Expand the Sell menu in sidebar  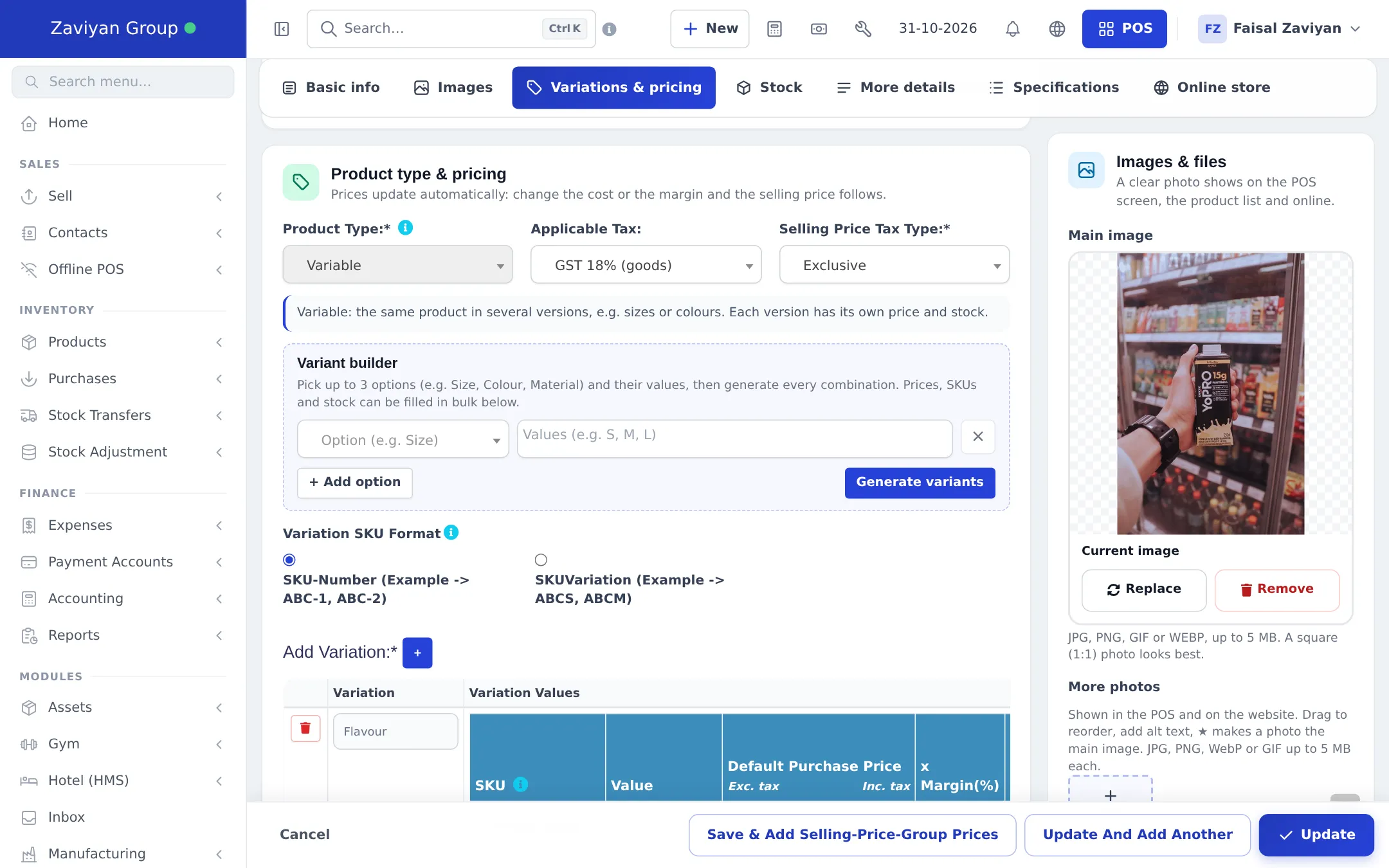pos(123,196)
